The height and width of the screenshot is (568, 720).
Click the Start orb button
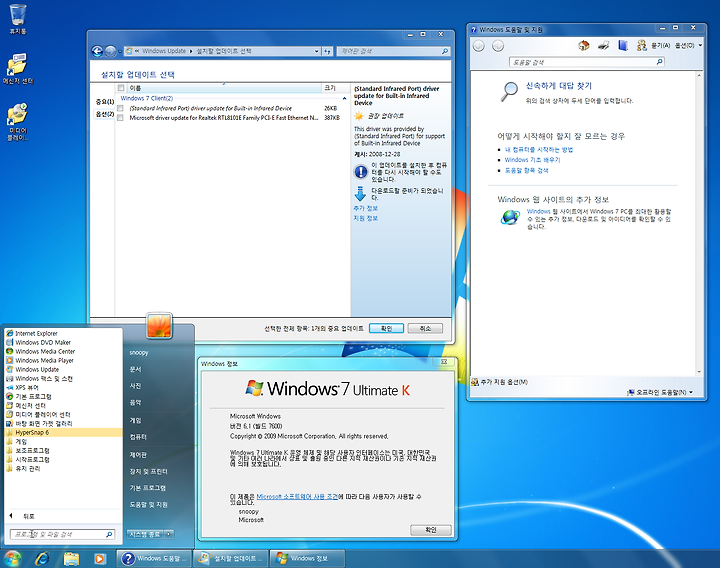[x=12, y=558]
